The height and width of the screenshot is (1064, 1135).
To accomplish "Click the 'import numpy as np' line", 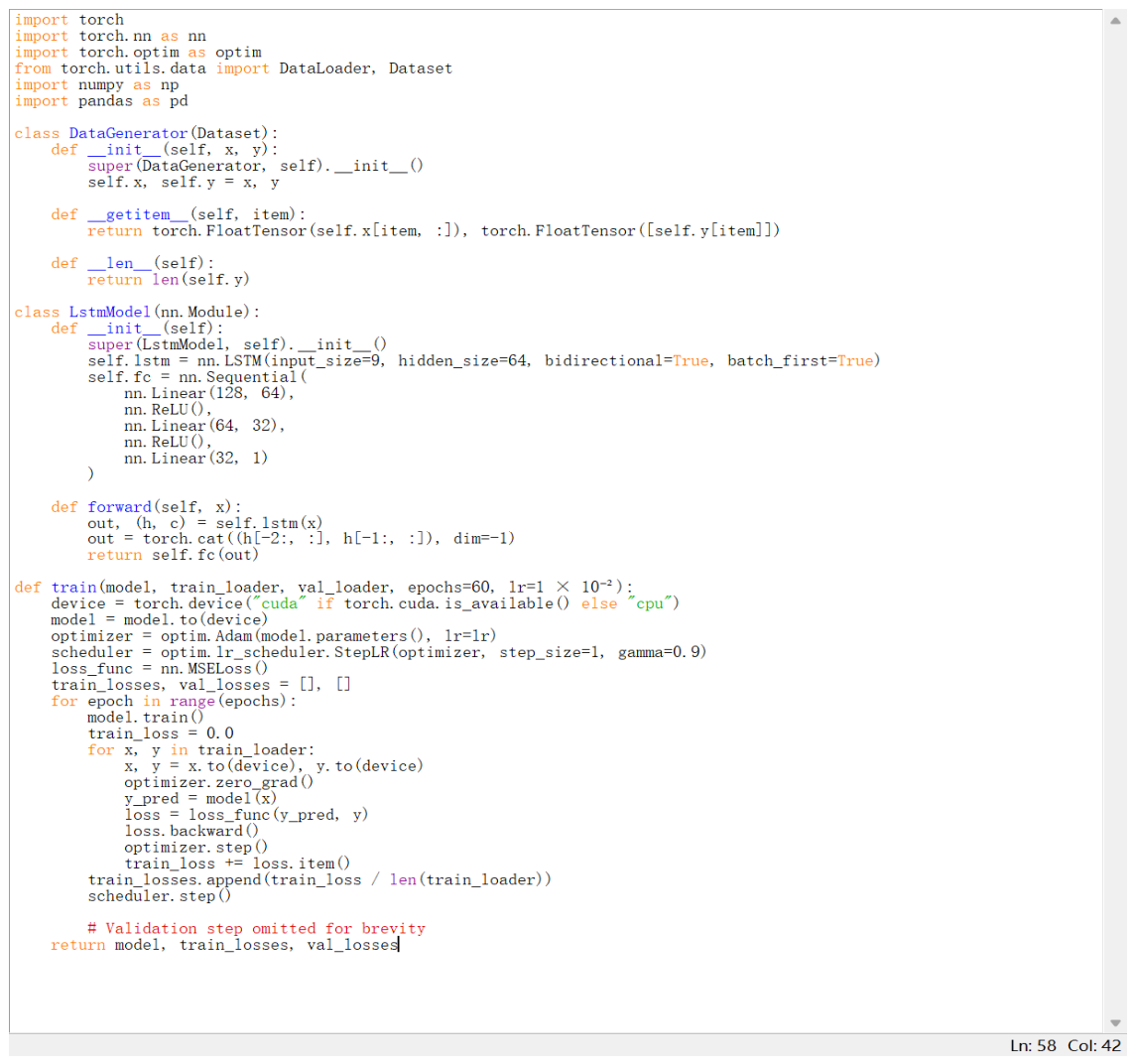I will click(96, 84).
